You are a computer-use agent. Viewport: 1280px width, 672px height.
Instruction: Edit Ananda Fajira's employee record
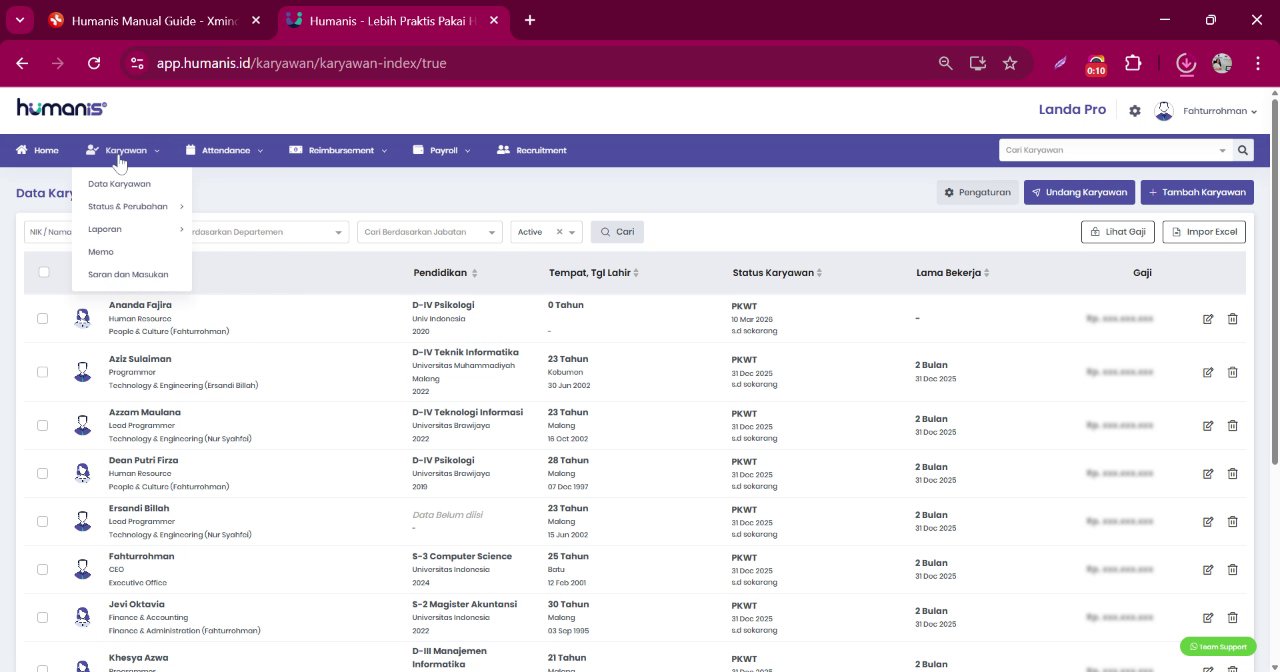click(1208, 319)
